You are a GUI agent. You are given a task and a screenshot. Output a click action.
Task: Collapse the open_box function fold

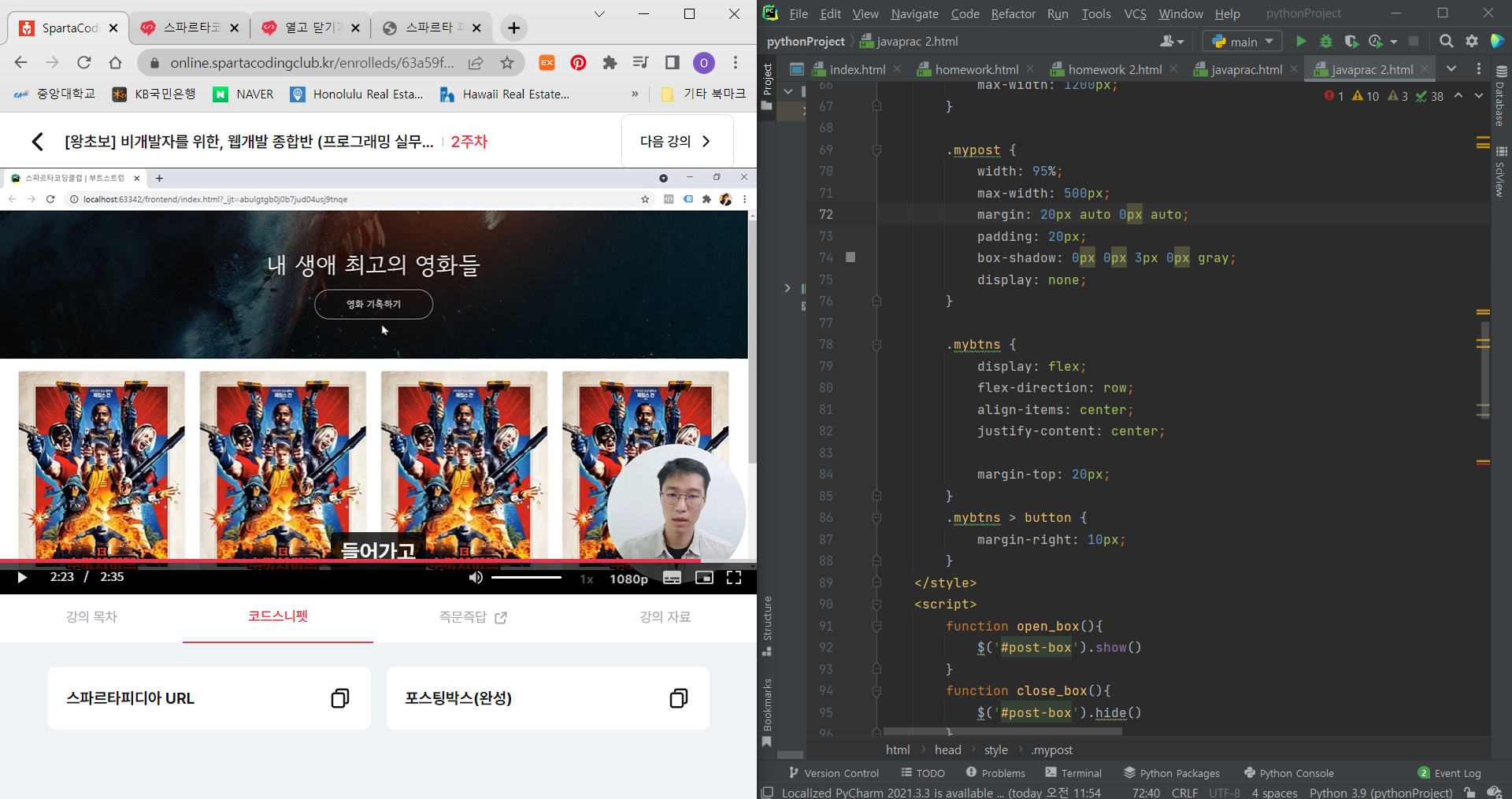pyautogui.click(x=876, y=626)
